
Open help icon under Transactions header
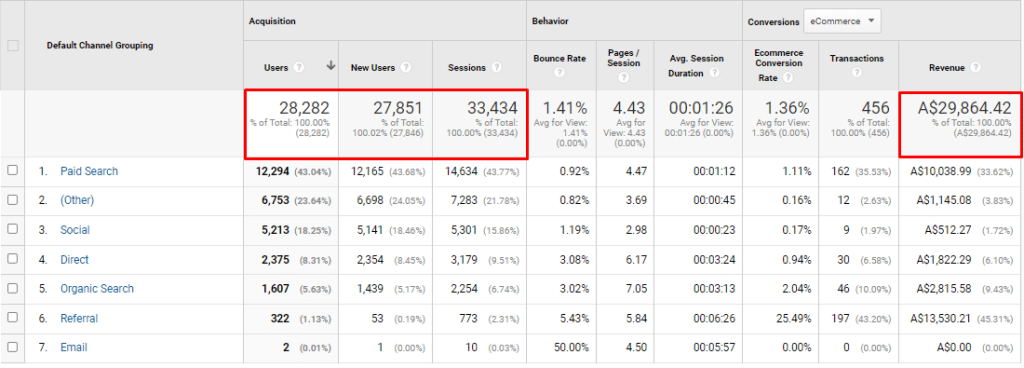pos(856,73)
